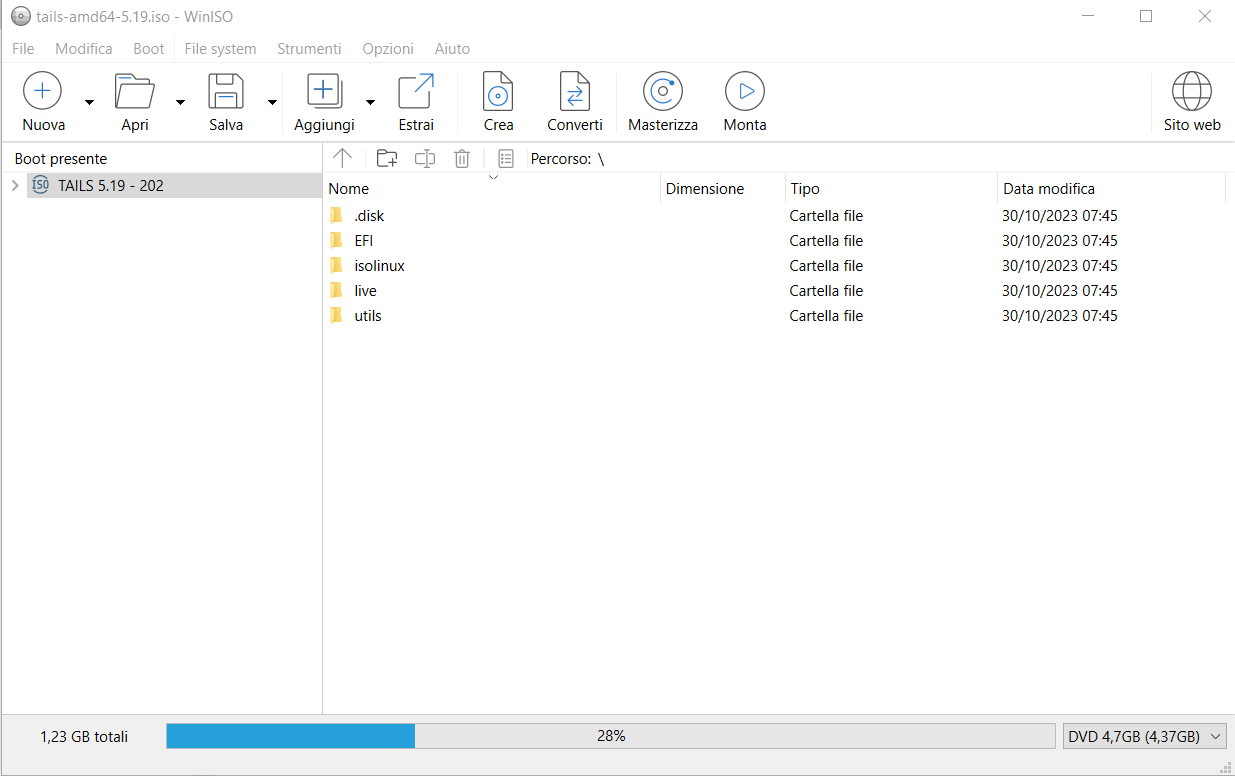Open the Boot menu

click(x=149, y=48)
